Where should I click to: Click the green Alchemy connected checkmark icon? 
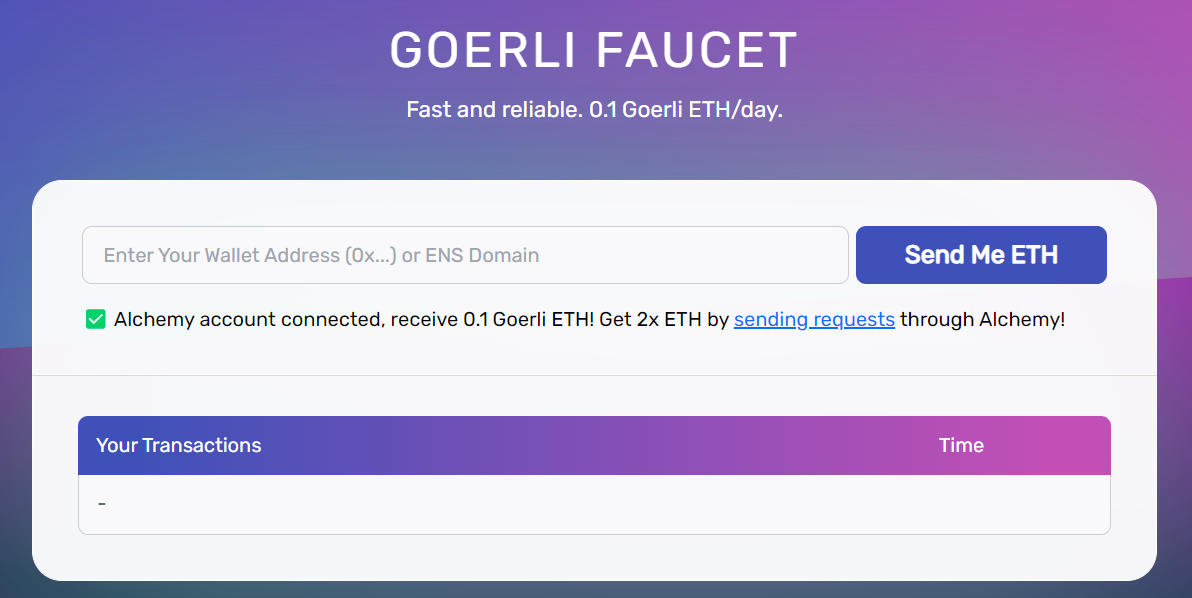[95, 319]
